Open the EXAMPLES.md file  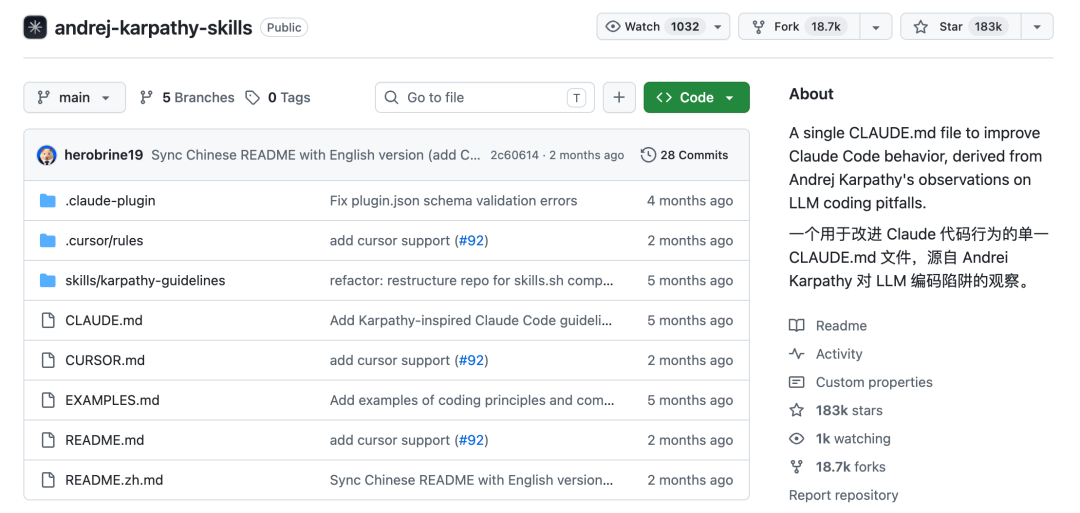(x=112, y=401)
